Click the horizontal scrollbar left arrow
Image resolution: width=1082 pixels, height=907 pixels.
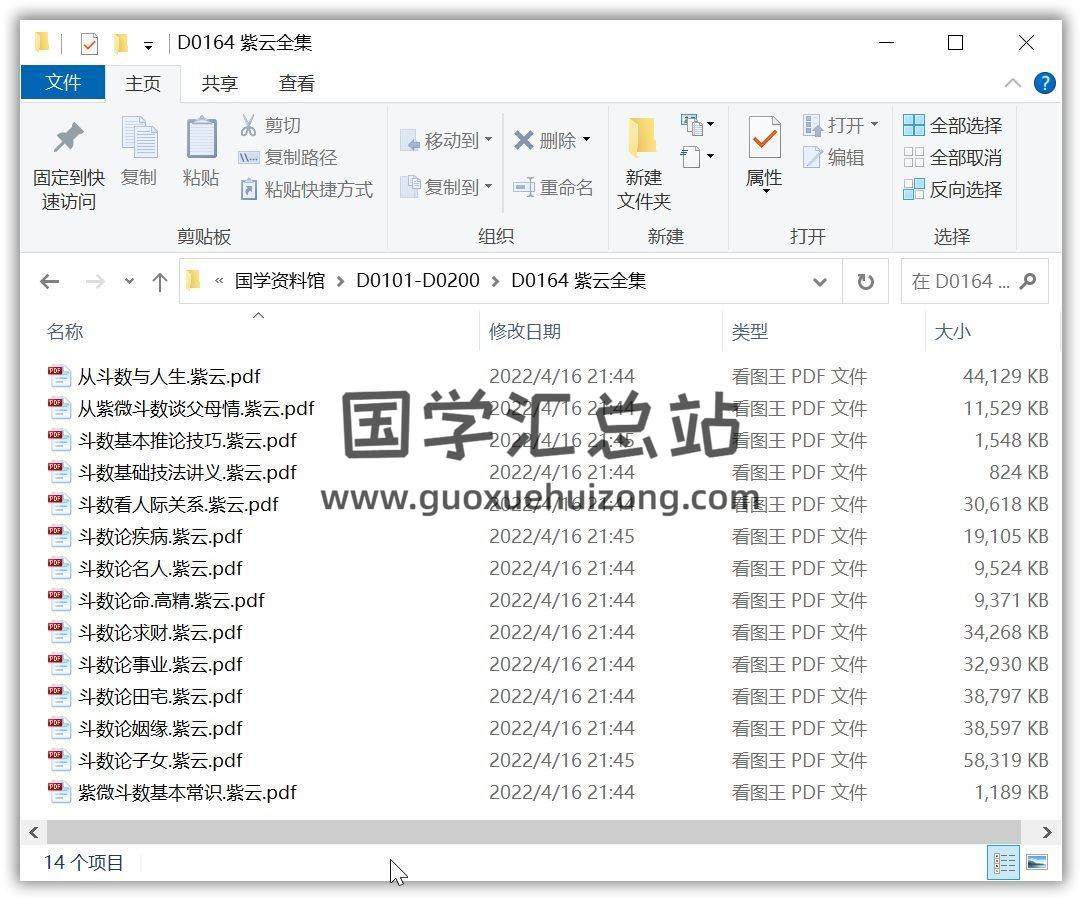pos(34,832)
